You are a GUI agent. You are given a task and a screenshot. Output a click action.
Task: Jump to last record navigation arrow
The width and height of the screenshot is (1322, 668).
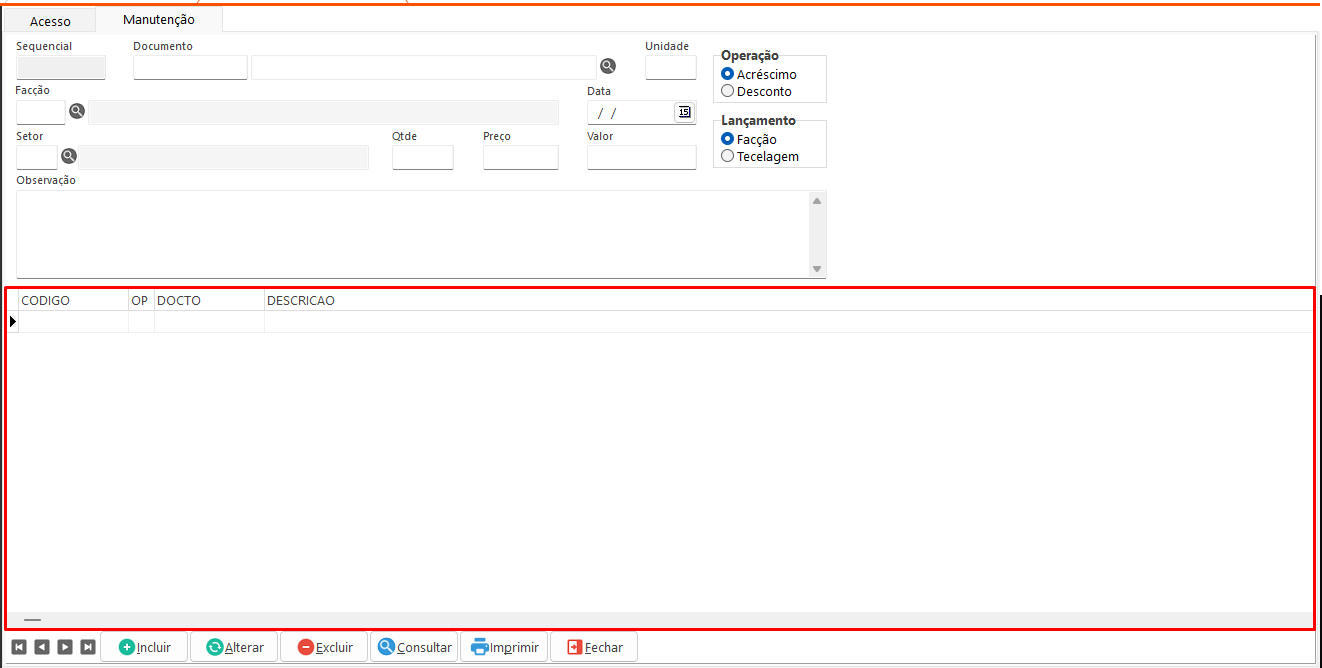(x=88, y=647)
